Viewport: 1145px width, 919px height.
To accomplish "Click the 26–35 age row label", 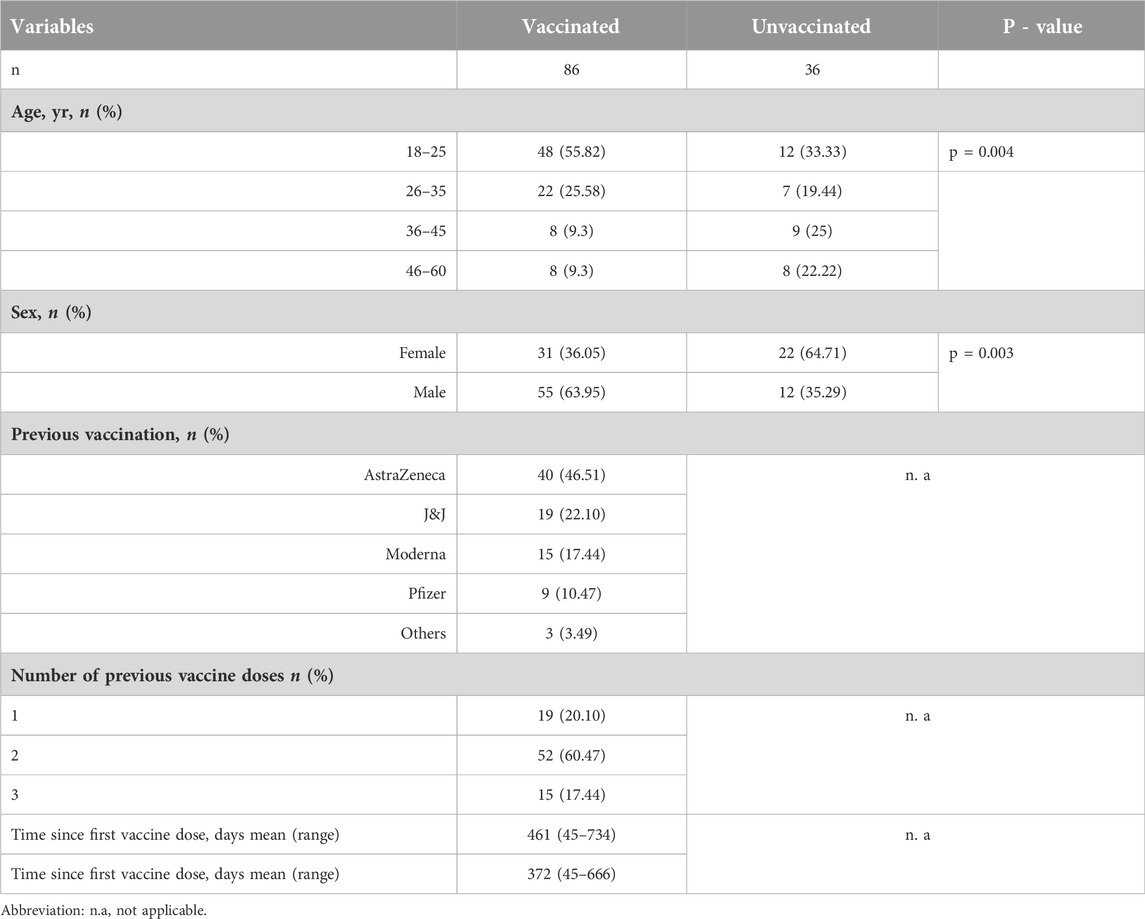I will tap(426, 191).
